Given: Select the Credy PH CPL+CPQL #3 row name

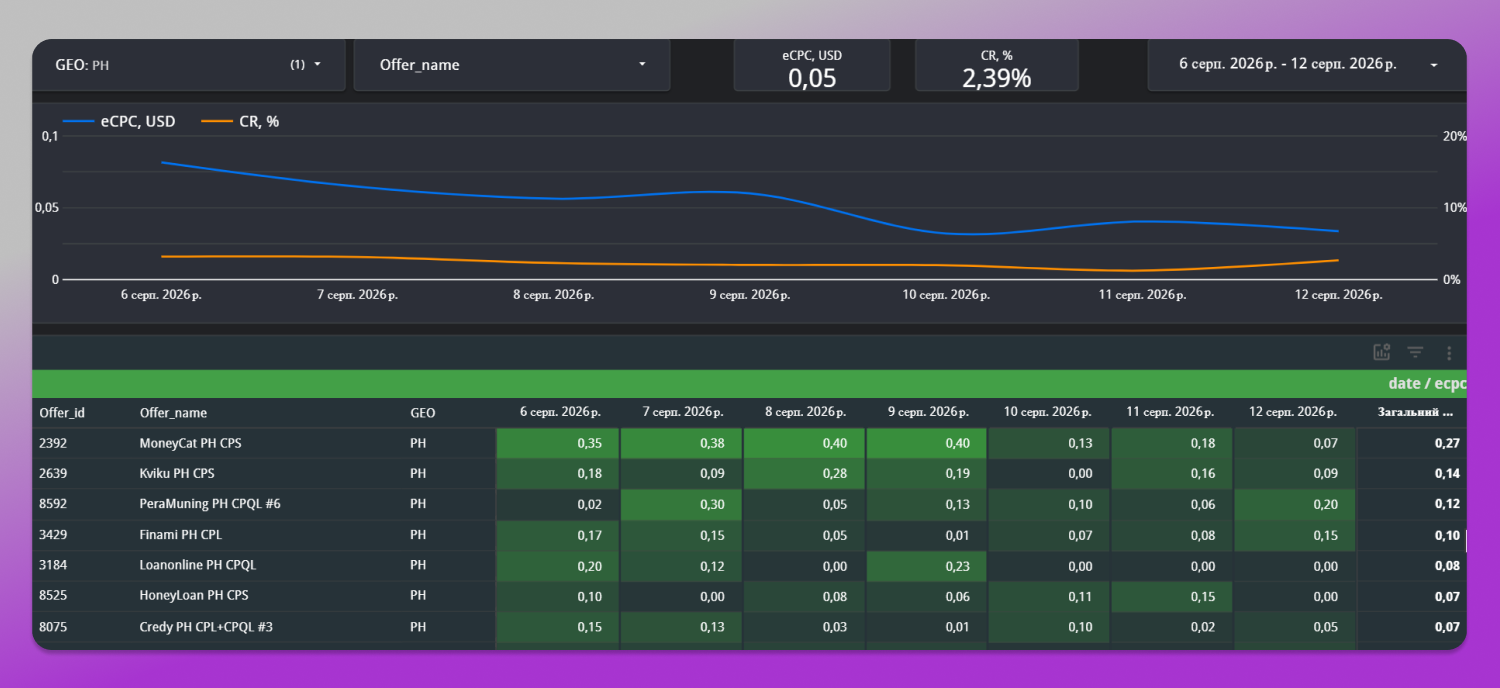Looking at the screenshot, I should pyautogui.click(x=206, y=627).
